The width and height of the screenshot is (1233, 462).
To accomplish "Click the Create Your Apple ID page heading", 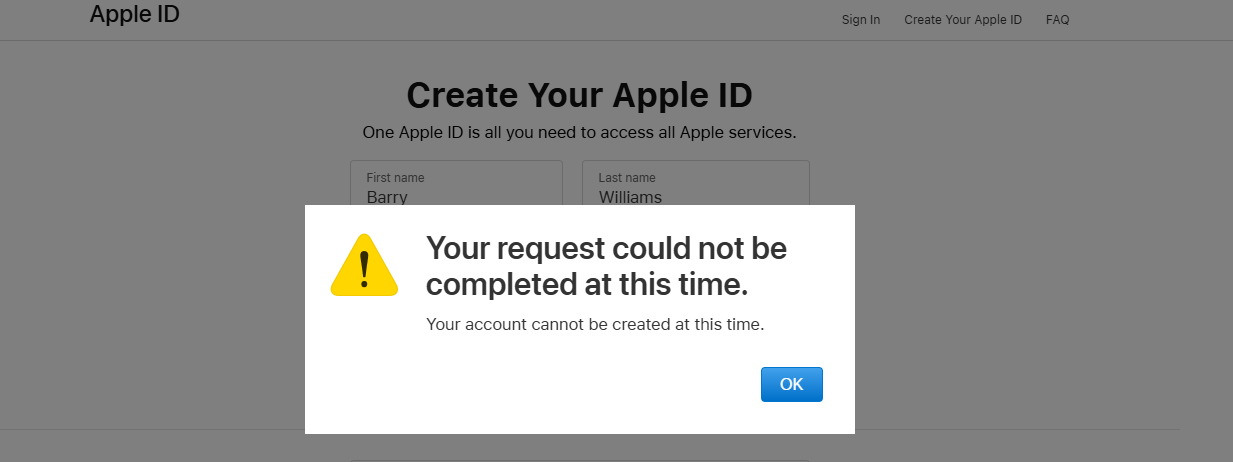I will coord(580,95).
